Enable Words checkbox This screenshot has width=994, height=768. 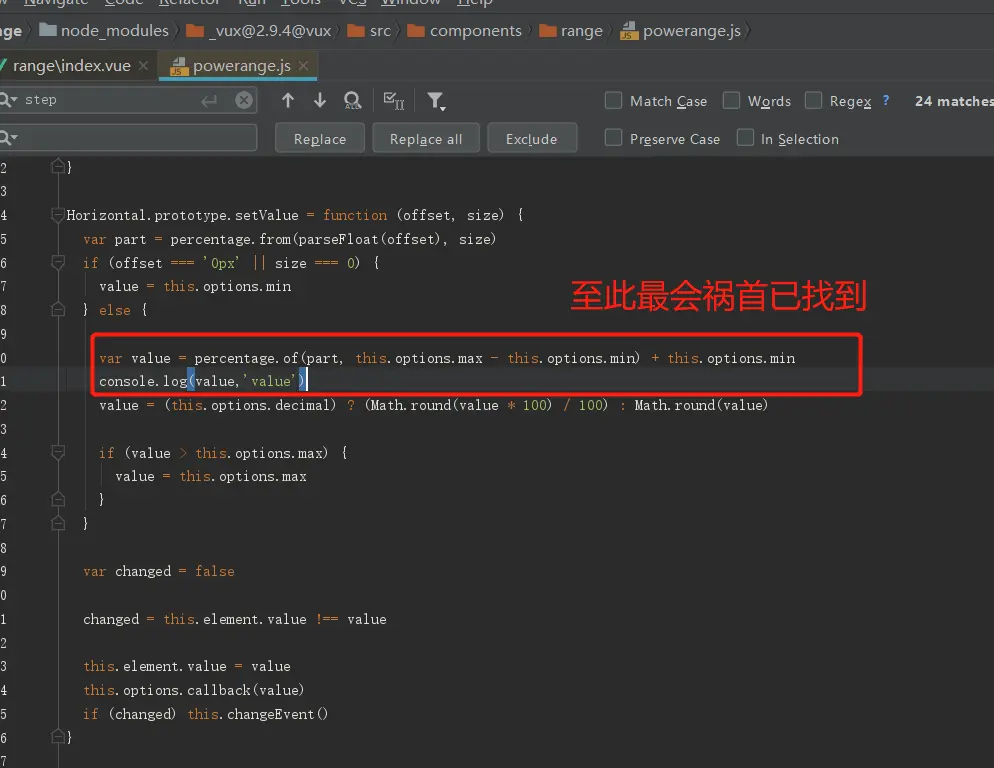tap(731, 100)
